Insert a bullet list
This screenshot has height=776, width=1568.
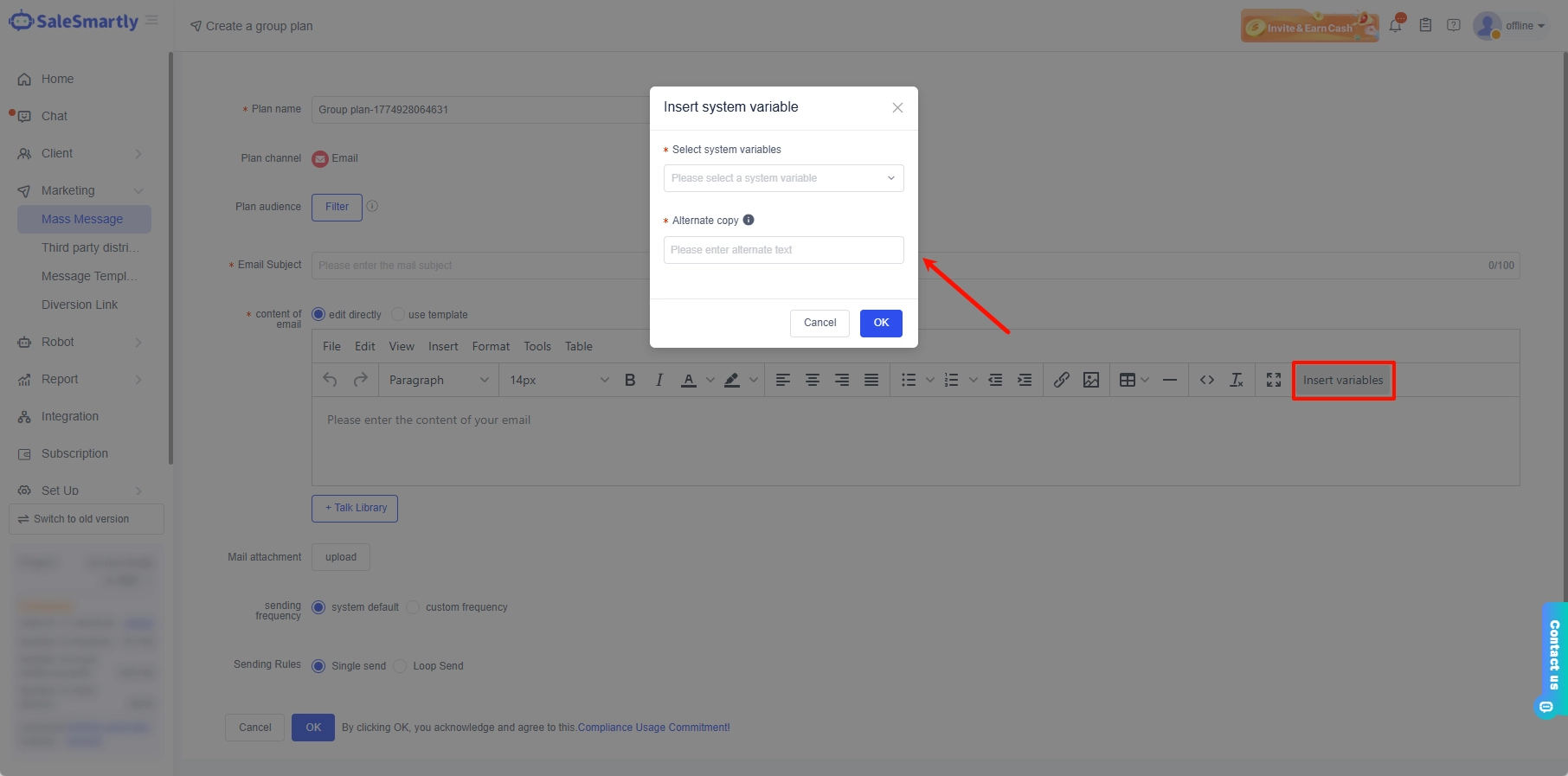(909, 380)
